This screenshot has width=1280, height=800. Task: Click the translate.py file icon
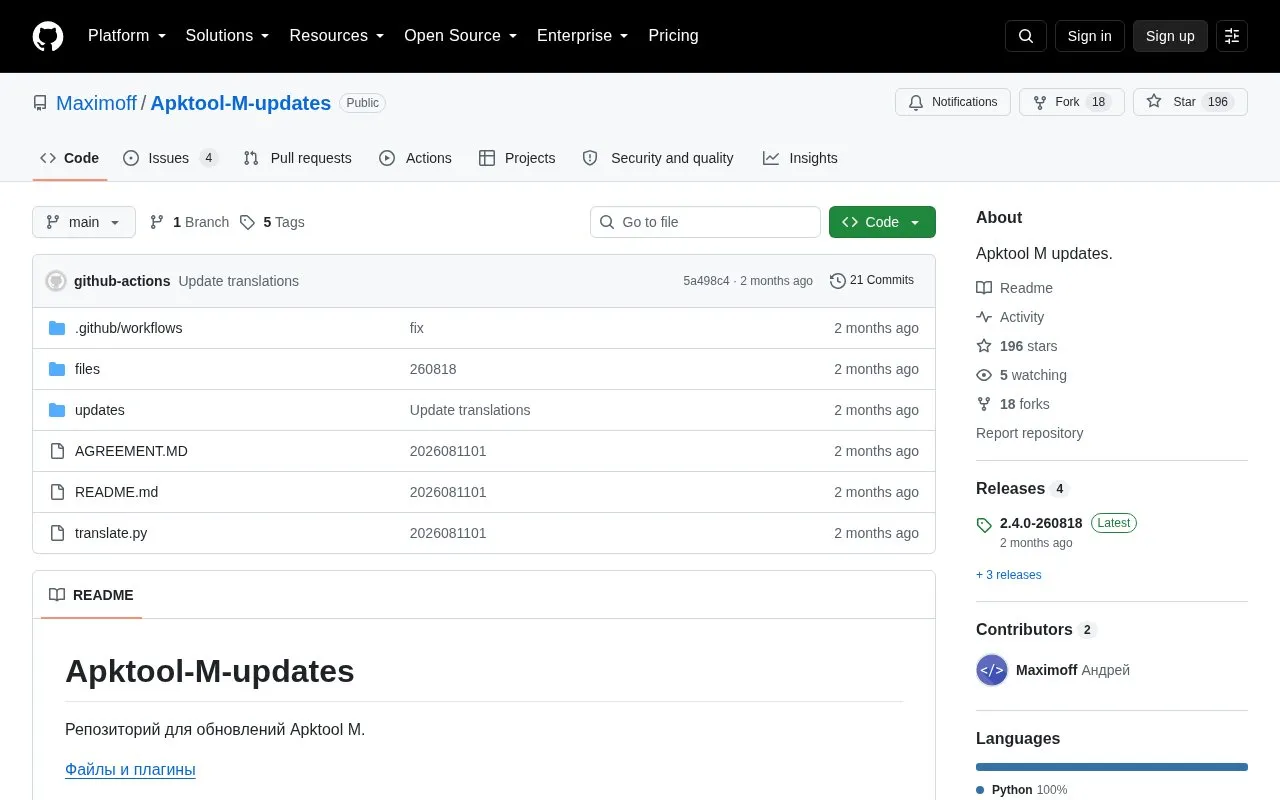tap(57, 533)
